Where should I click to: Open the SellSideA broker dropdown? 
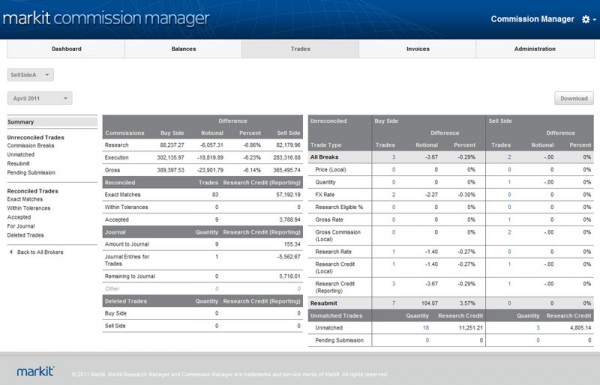(30, 75)
